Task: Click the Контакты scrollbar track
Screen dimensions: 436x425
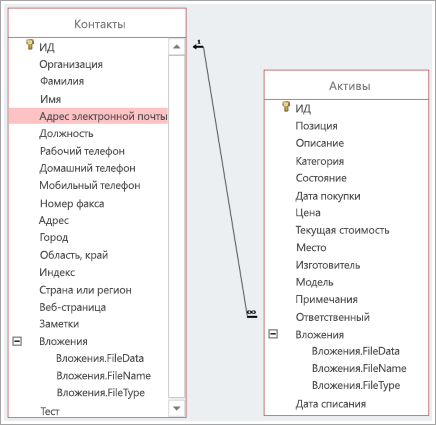Action: 177,227
